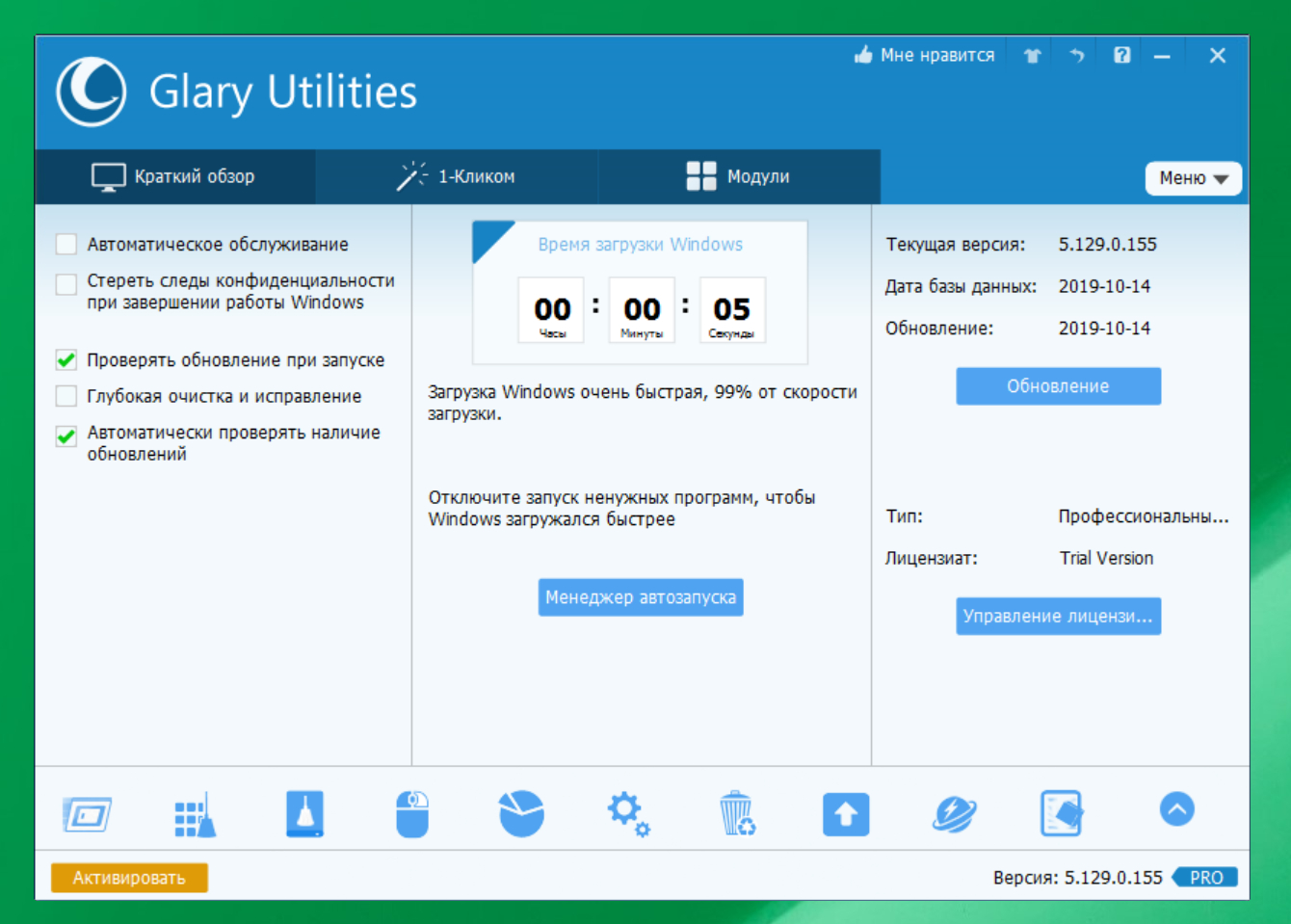Enable the Автоматическое обслуживание checkbox
The width and height of the screenshot is (1291, 924).
point(66,245)
